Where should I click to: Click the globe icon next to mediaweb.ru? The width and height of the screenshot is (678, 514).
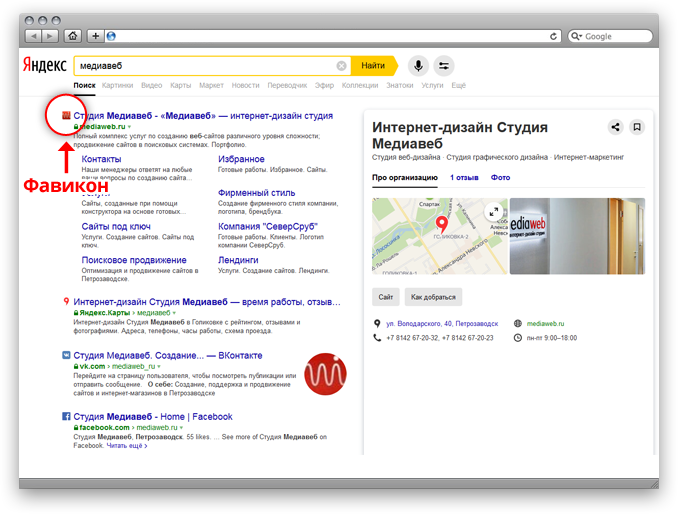(518, 323)
